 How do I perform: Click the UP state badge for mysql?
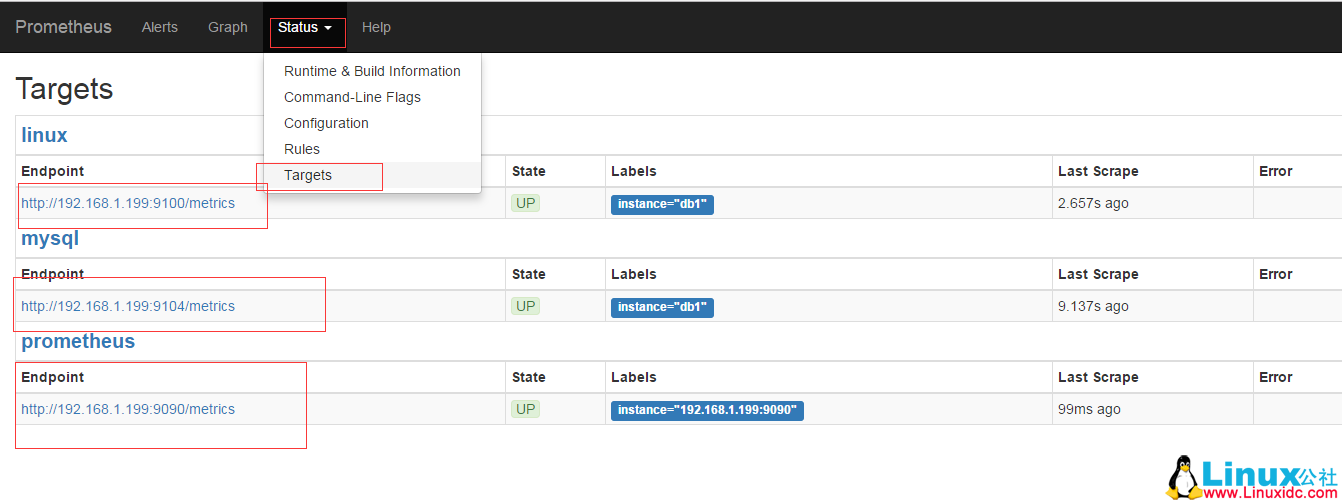click(x=526, y=306)
